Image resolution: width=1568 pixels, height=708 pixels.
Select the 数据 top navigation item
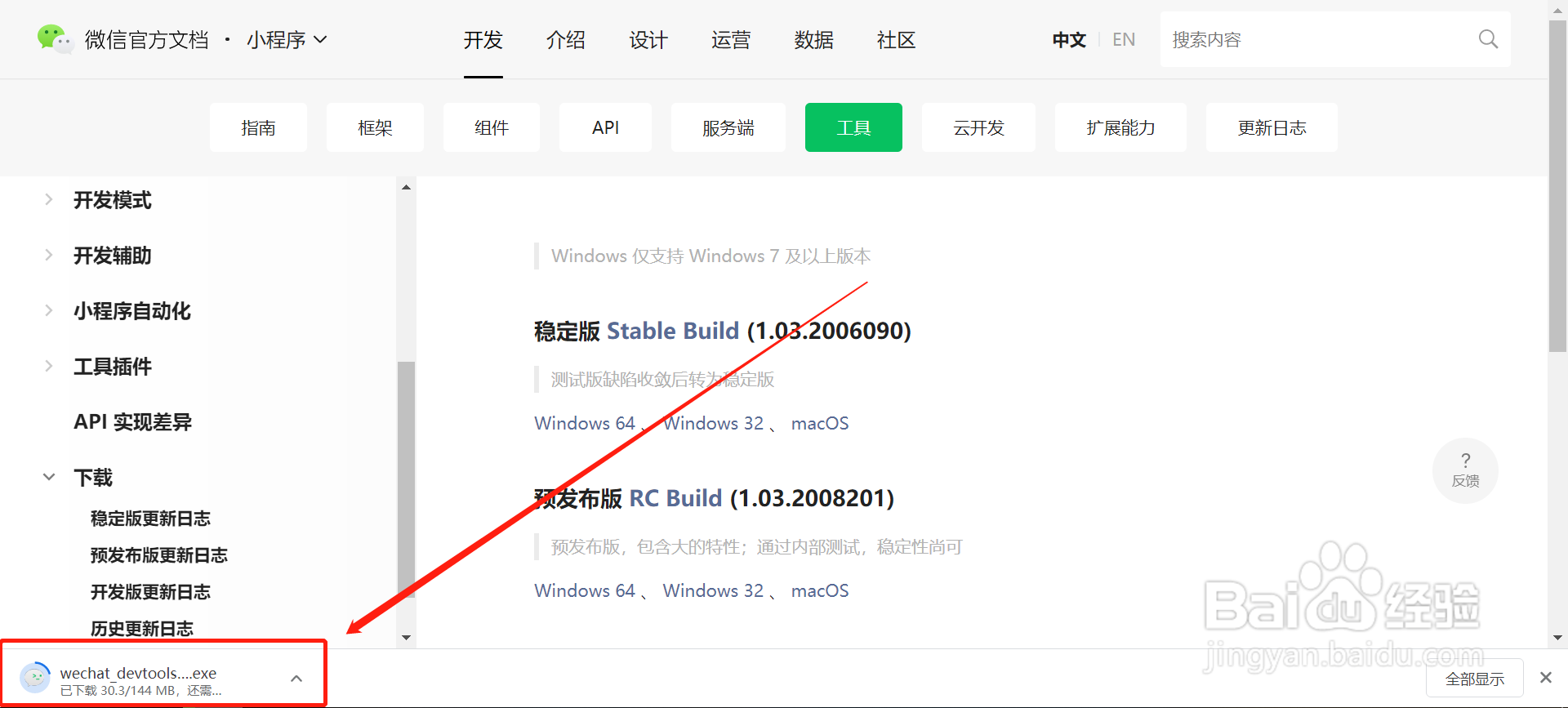pyautogui.click(x=814, y=39)
